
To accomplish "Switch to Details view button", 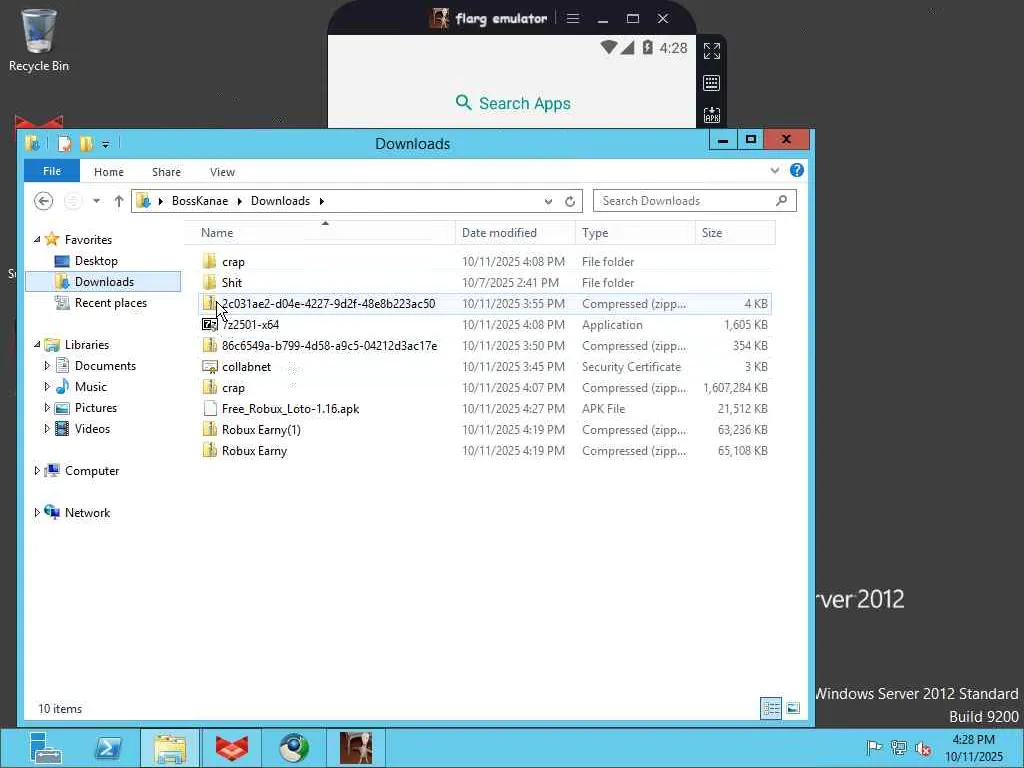I will coord(771,708).
